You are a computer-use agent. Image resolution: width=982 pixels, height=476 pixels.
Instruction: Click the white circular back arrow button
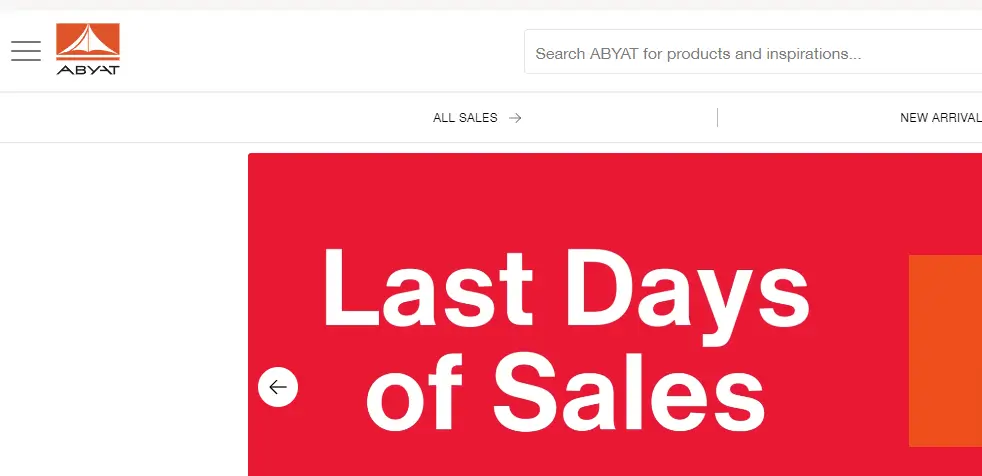[278, 387]
